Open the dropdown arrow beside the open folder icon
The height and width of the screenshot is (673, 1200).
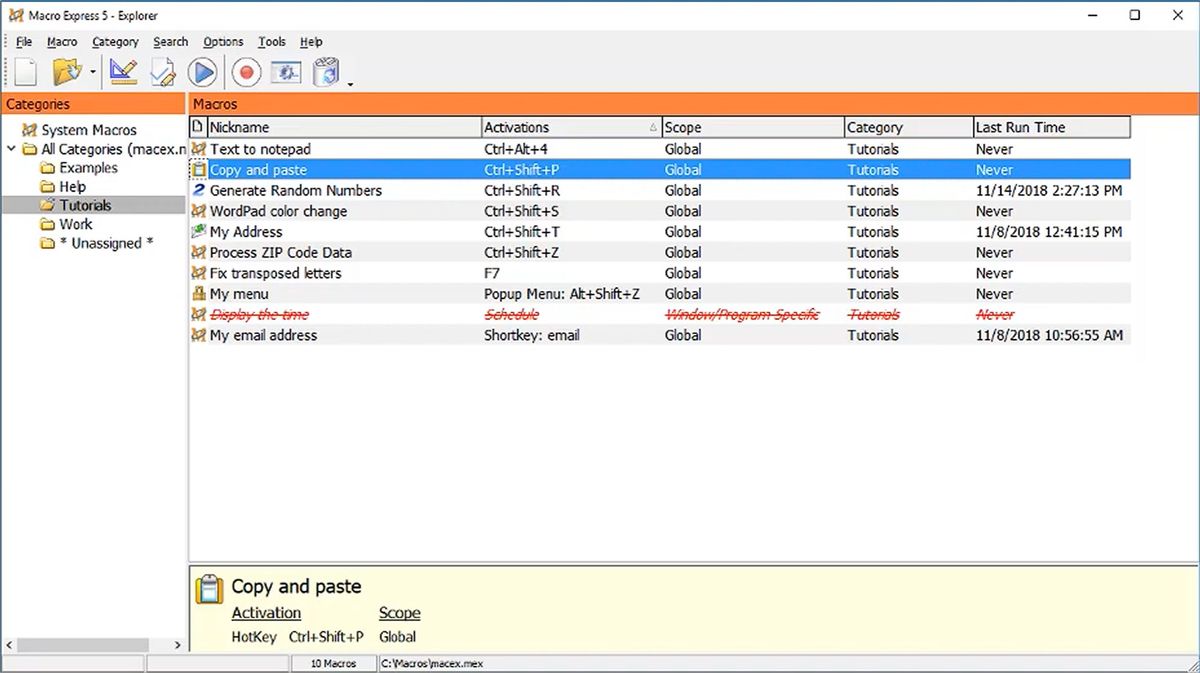pyautogui.click(x=93, y=73)
